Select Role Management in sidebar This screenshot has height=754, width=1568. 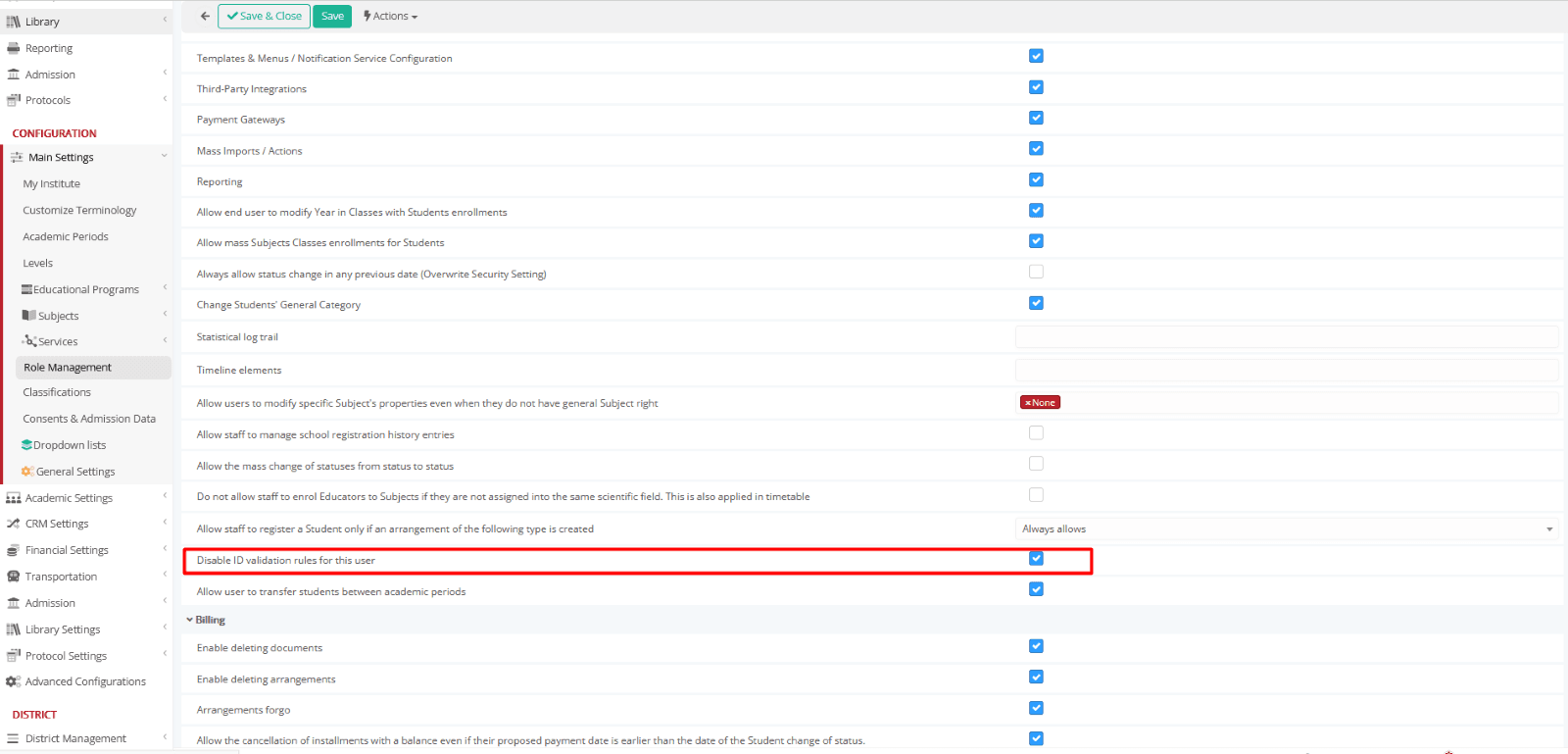(x=93, y=367)
